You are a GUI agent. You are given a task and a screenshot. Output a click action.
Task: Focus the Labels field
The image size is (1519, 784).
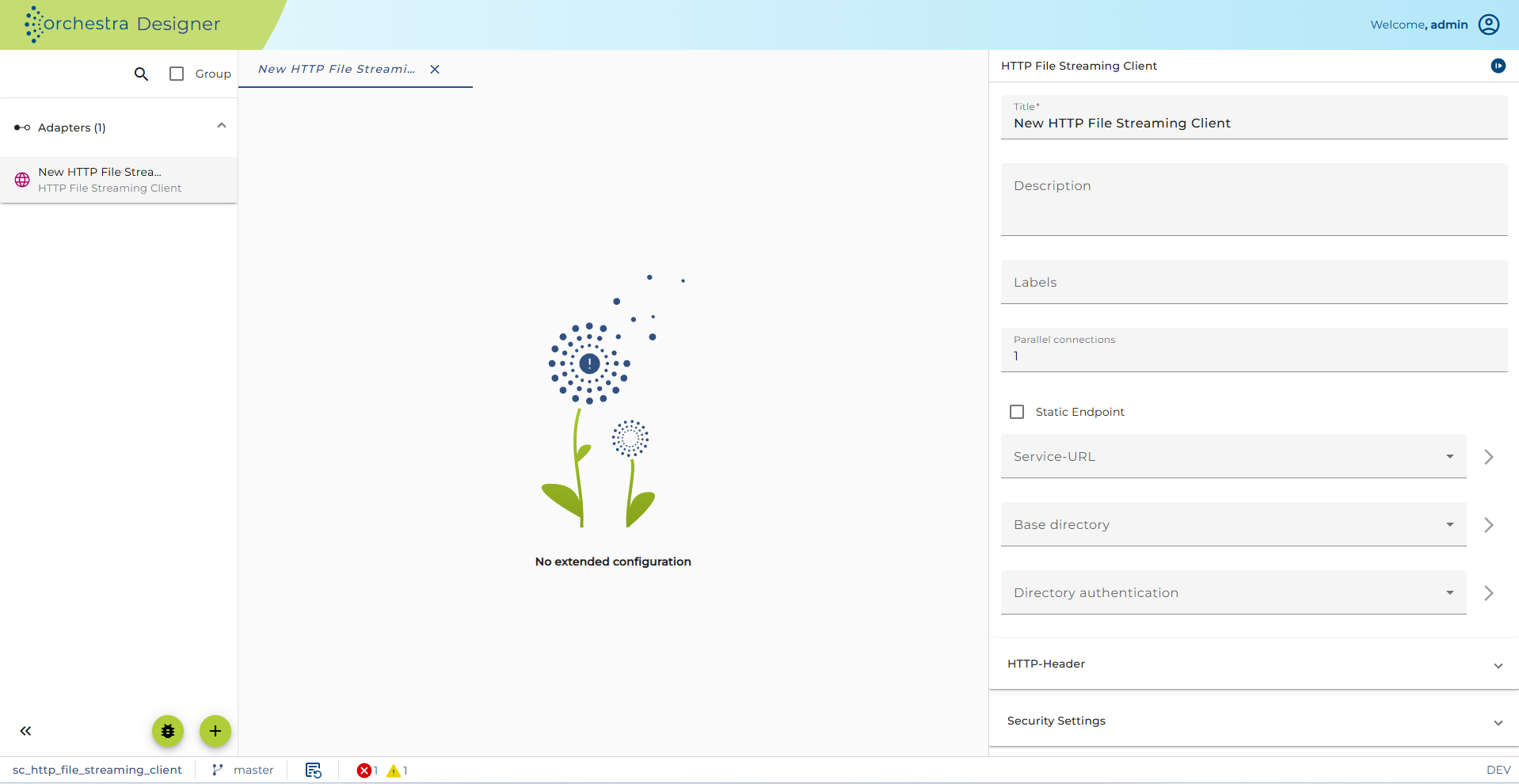click(x=1254, y=282)
